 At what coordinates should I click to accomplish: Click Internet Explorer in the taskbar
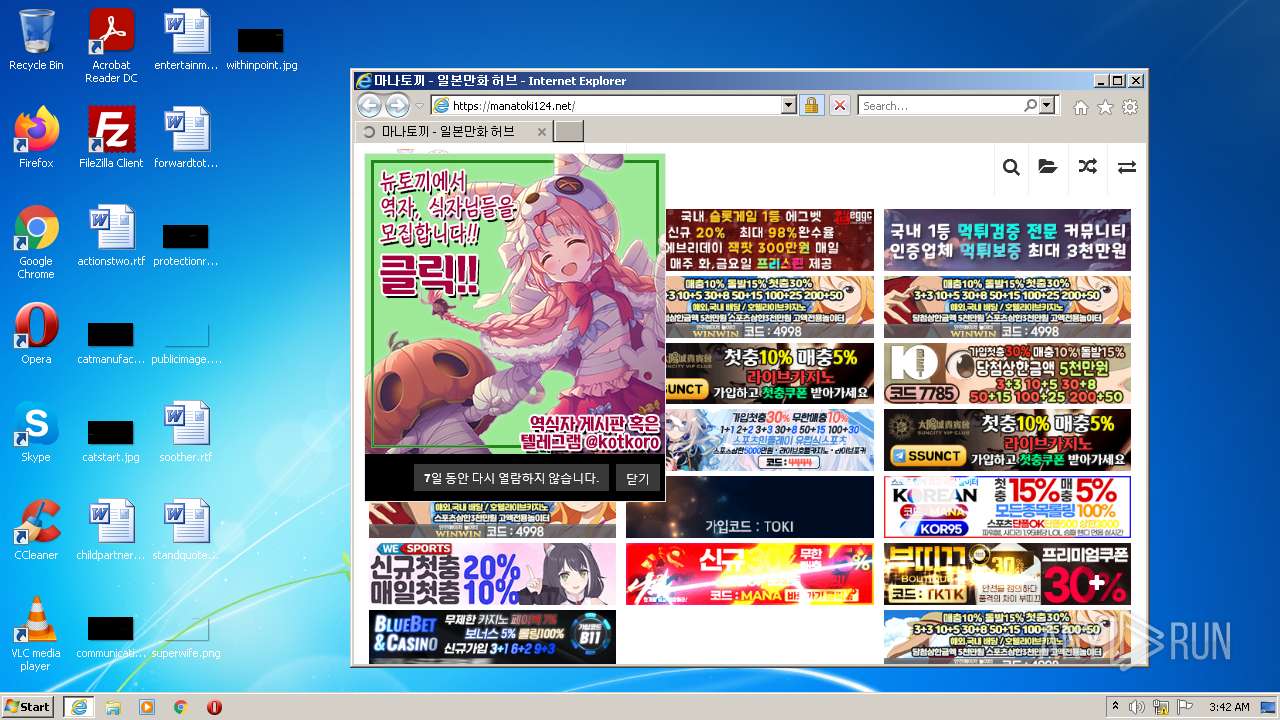pos(78,706)
